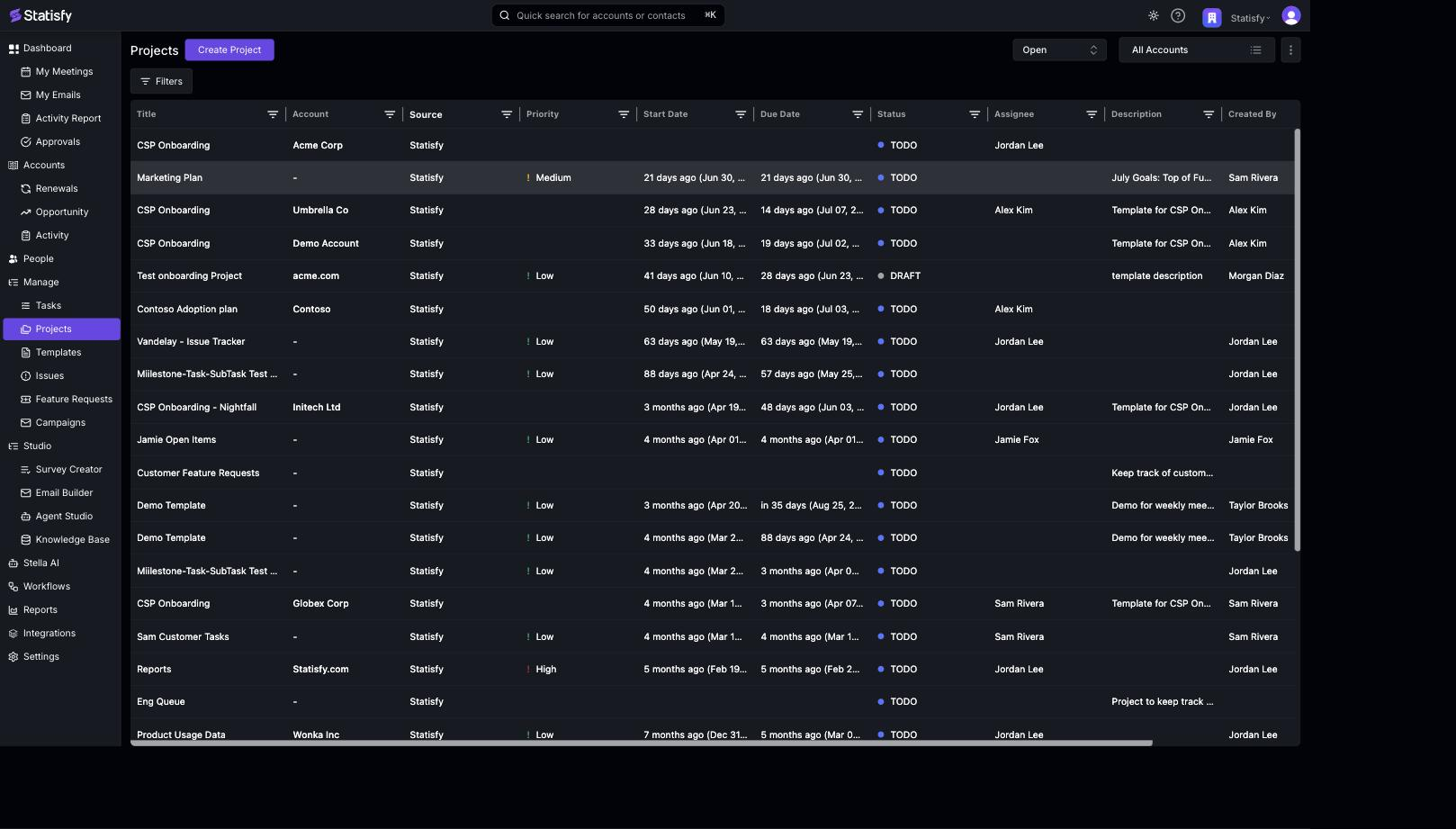Open Approvals in sidebar

click(58, 141)
